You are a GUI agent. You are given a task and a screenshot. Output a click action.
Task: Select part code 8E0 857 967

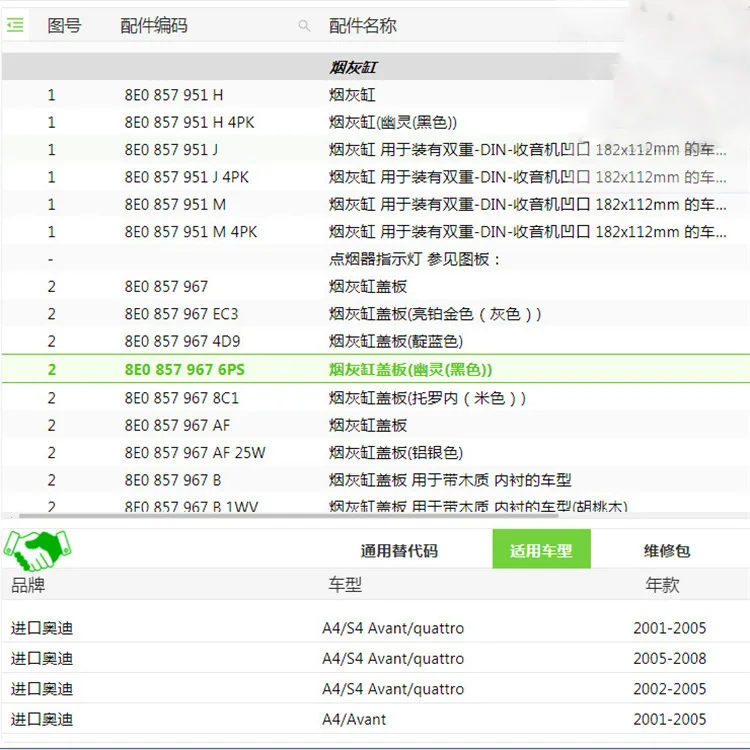[x=166, y=287]
